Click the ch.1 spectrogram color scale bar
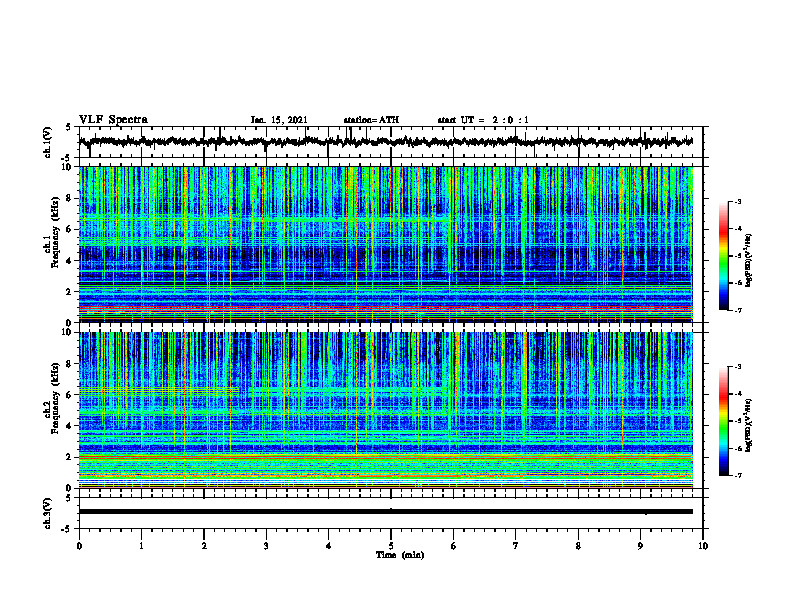The height and width of the screenshot is (612, 792). click(723, 256)
